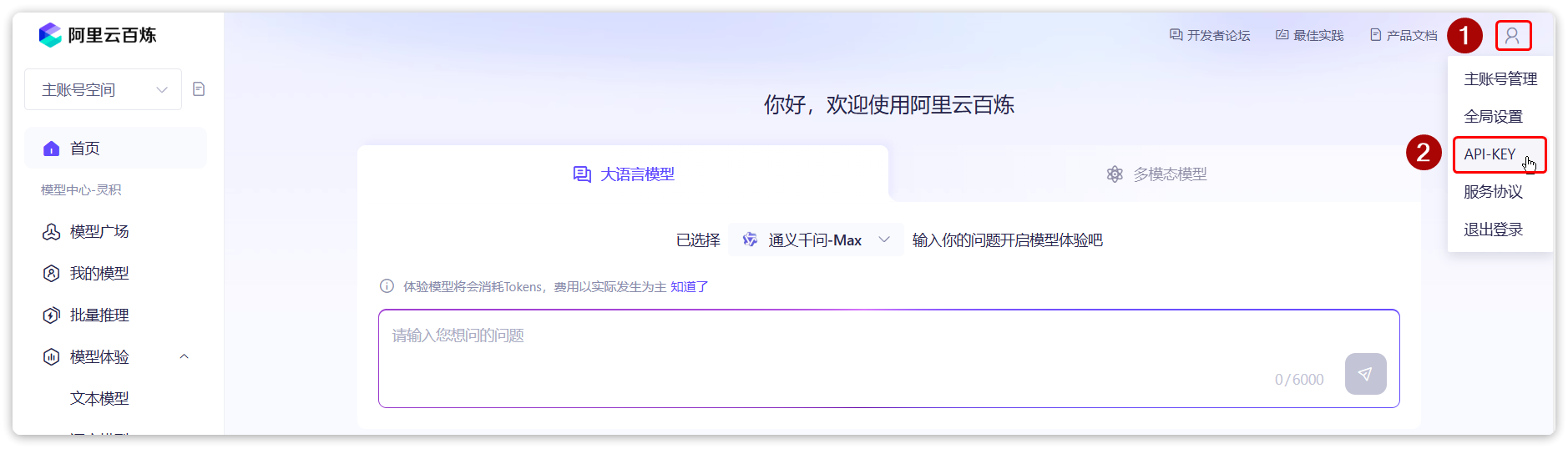Screen dimensions: 1568x449
Task: Click the info icon before Tokens notice
Action: pyautogui.click(x=387, y=286)
